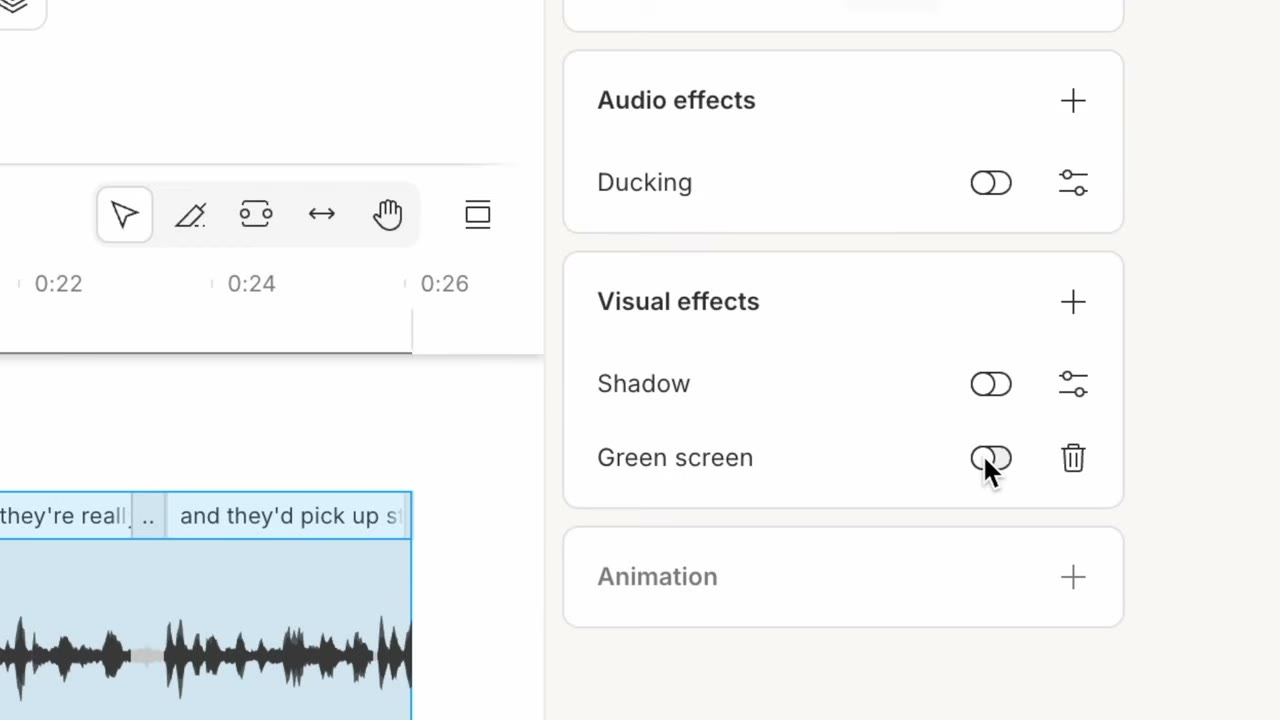
Task: Open Shadow settings sliders
Action: coord(1073,384)
